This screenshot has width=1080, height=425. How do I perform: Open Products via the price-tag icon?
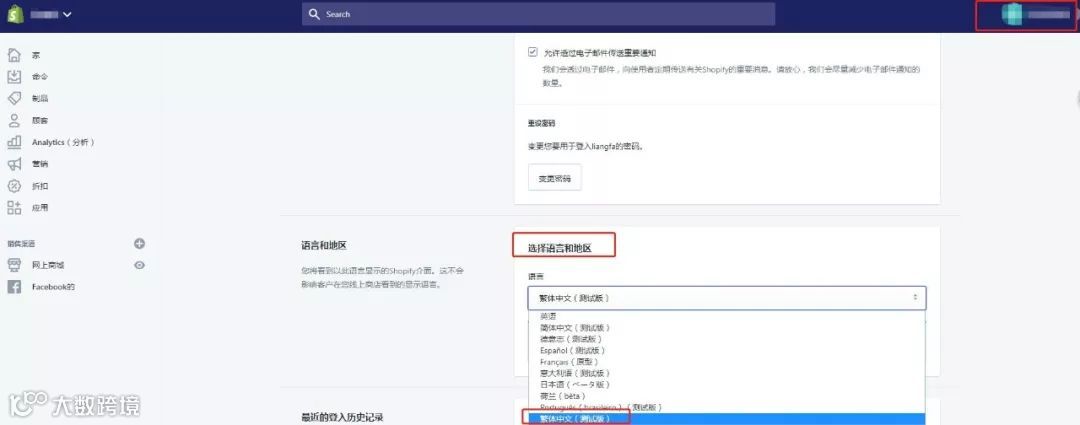(x=14, y=99)
